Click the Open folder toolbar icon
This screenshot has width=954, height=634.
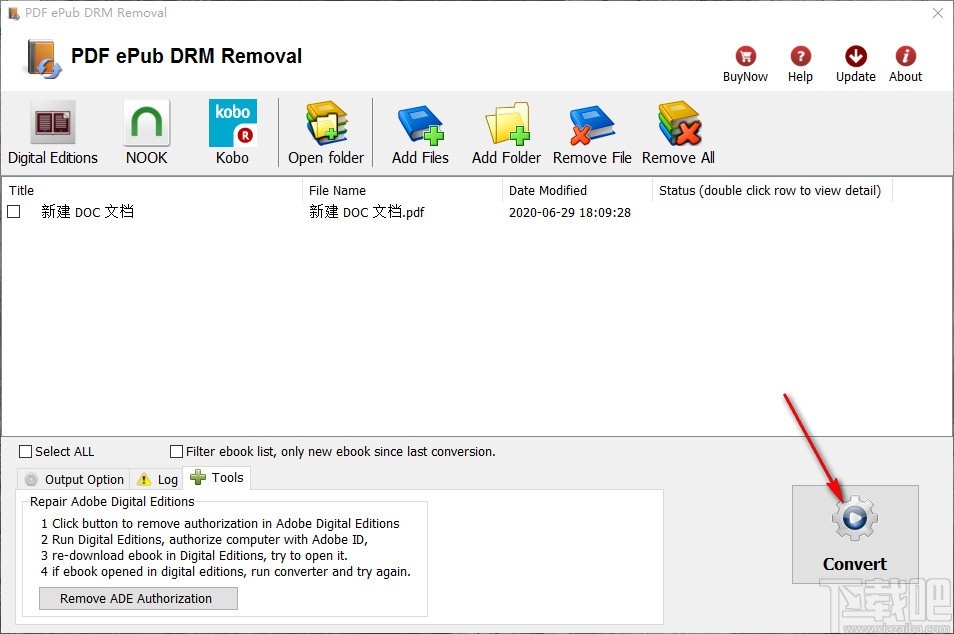[x=326, y=133]
